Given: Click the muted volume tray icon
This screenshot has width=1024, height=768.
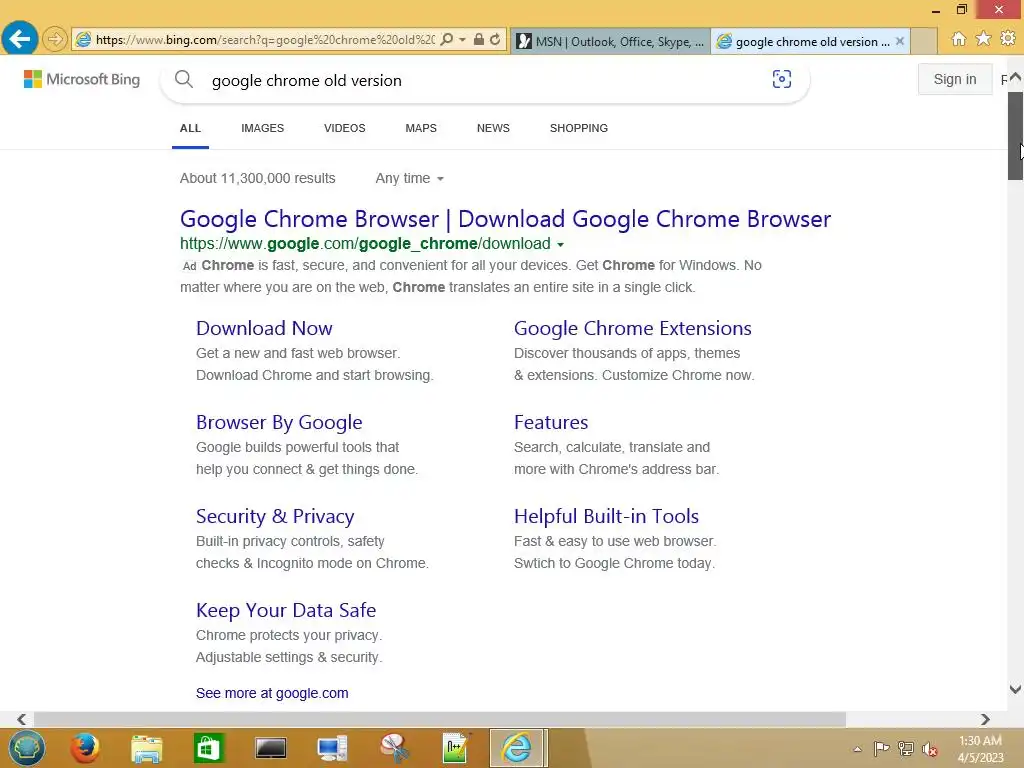Looking at the screenshot, I should tap(930, 748).
